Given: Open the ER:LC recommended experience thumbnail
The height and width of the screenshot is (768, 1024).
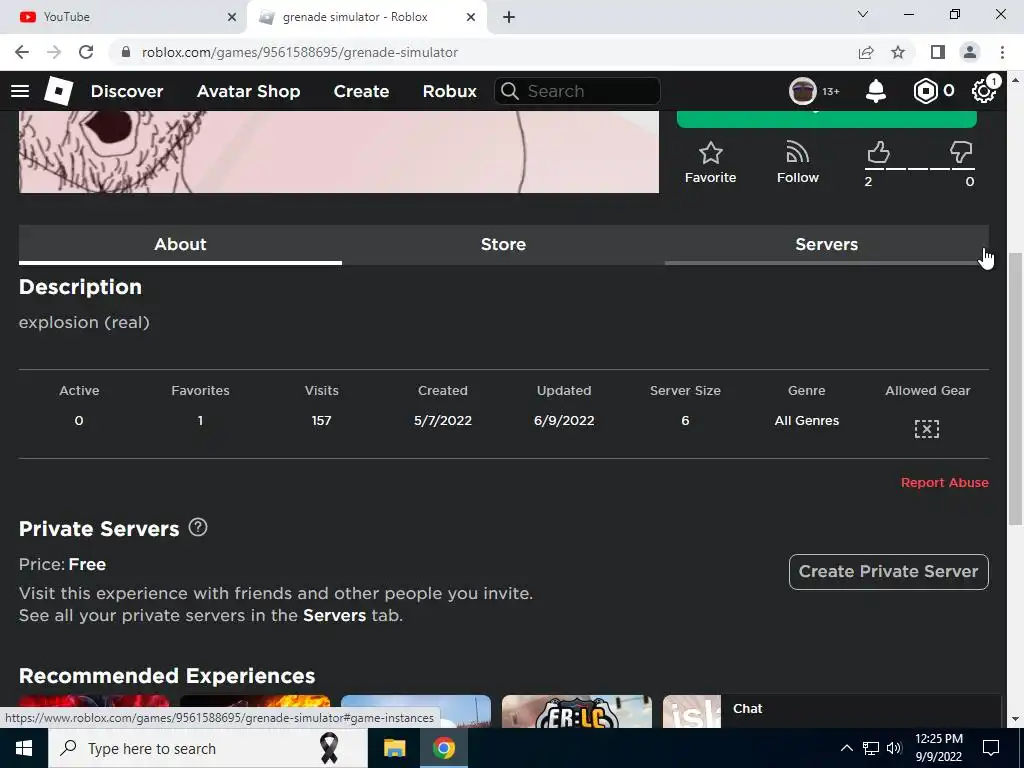Looking at the screenshot, I should tap(577, 712).
